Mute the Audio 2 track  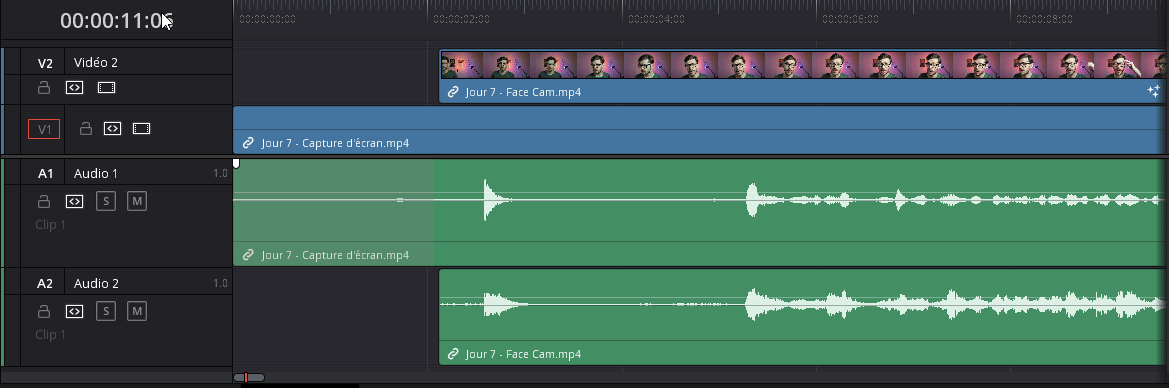(136, 311)
